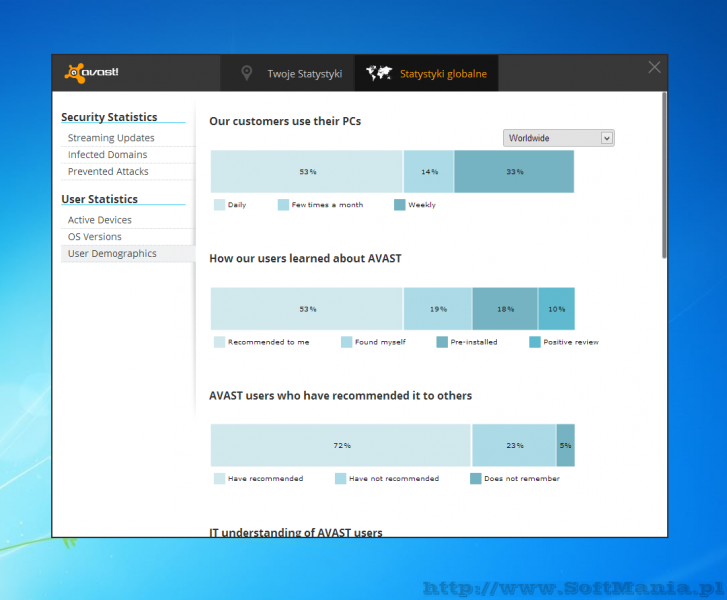Click the Daily legend color swatch
Image resolution: width=727 pixels, height=600 pixels.
click(x=219, y=204)
